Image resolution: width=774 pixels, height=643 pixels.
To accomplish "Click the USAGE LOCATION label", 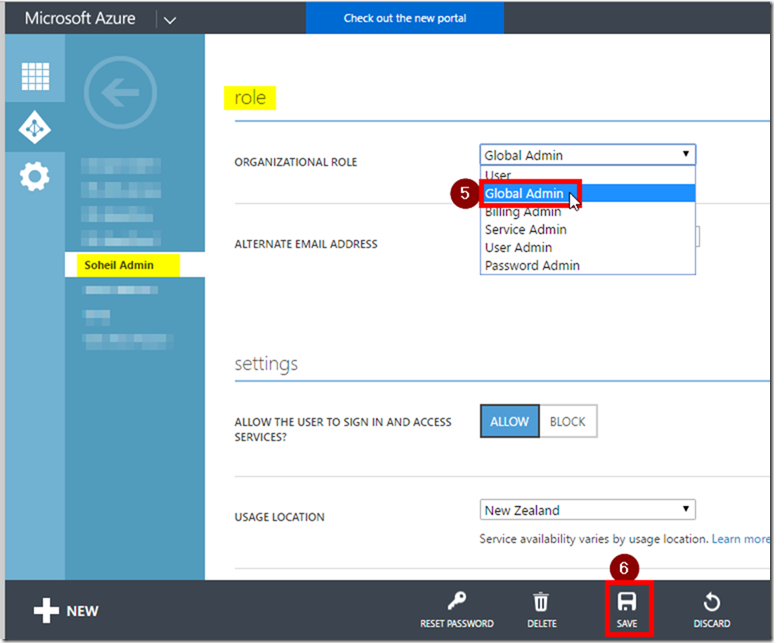I will pos(279,517).
